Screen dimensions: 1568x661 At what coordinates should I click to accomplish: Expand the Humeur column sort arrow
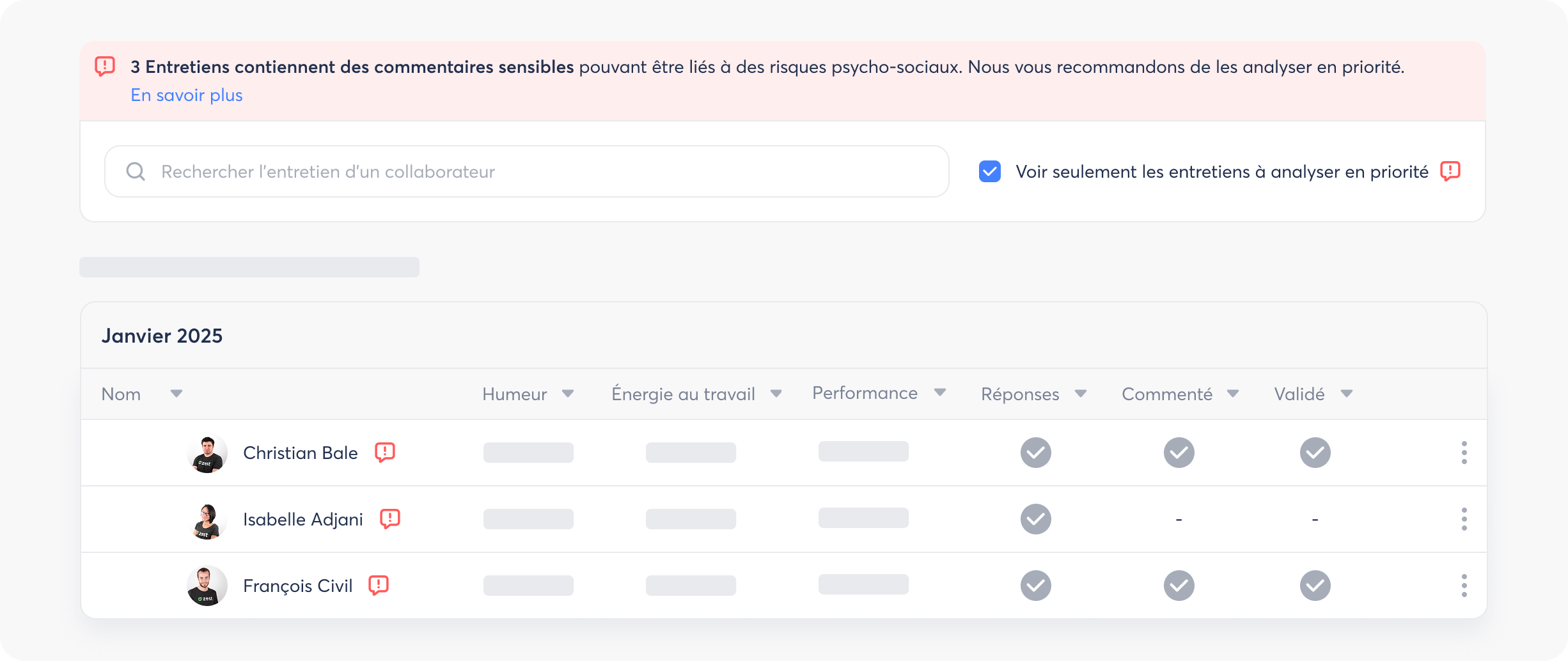click(x=567, y=394)
